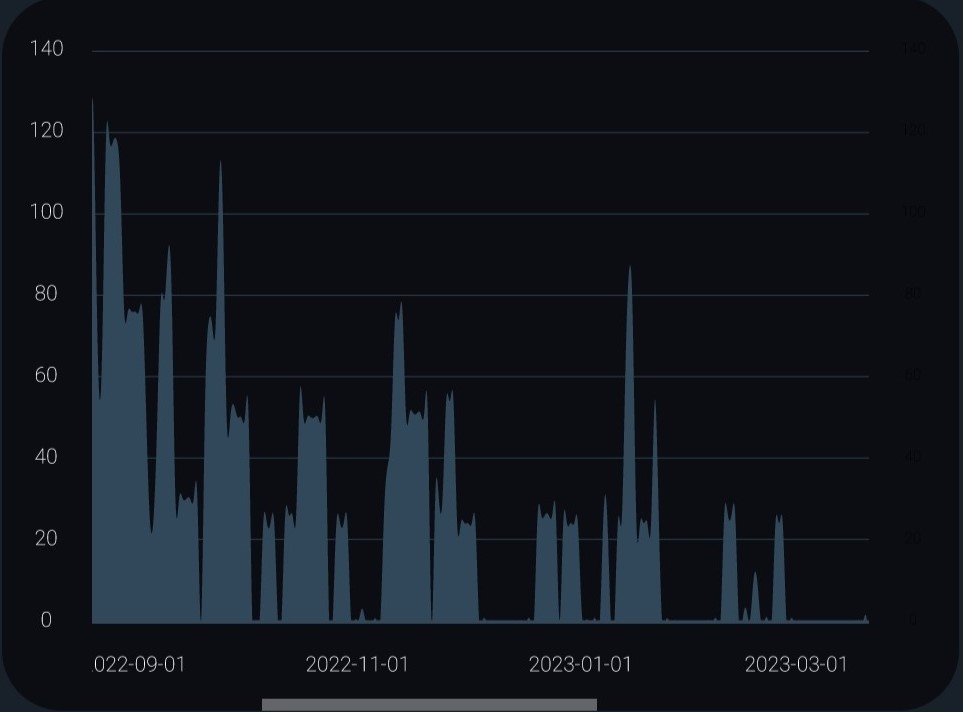Viewport: 963px width, 712px height.
Task: Click the 2023-01-01 date label
Action: click(580, 665)
